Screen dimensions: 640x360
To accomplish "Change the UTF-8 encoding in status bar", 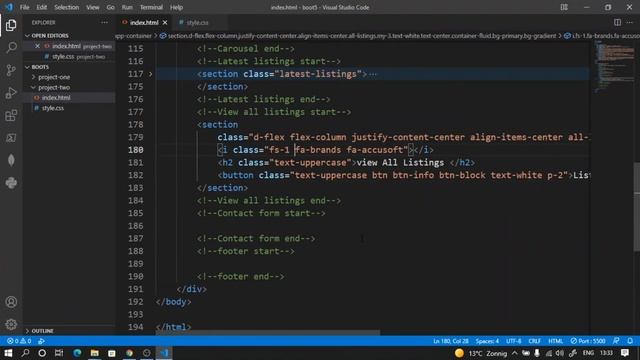I will pyautogui.click(x=513, y=341).
